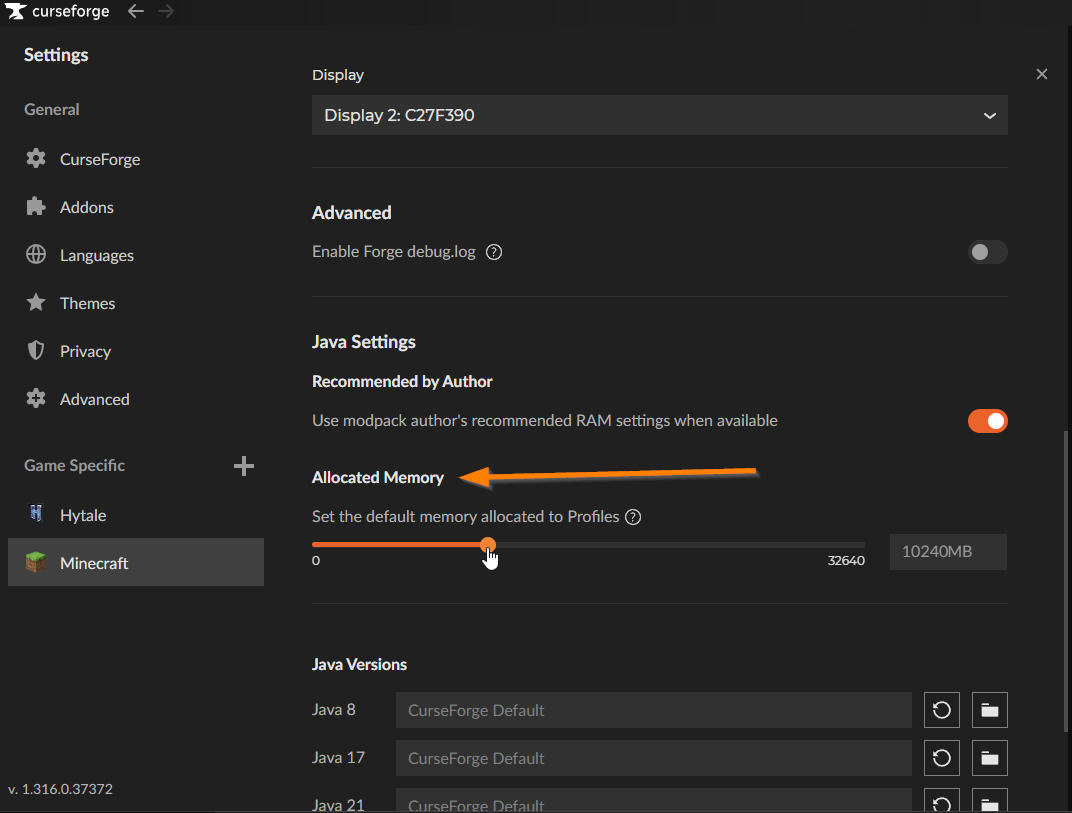Click the 10240MB memory value field
Image resolution: width=1072 pixels, height=813 pixels.
point(948,552)
